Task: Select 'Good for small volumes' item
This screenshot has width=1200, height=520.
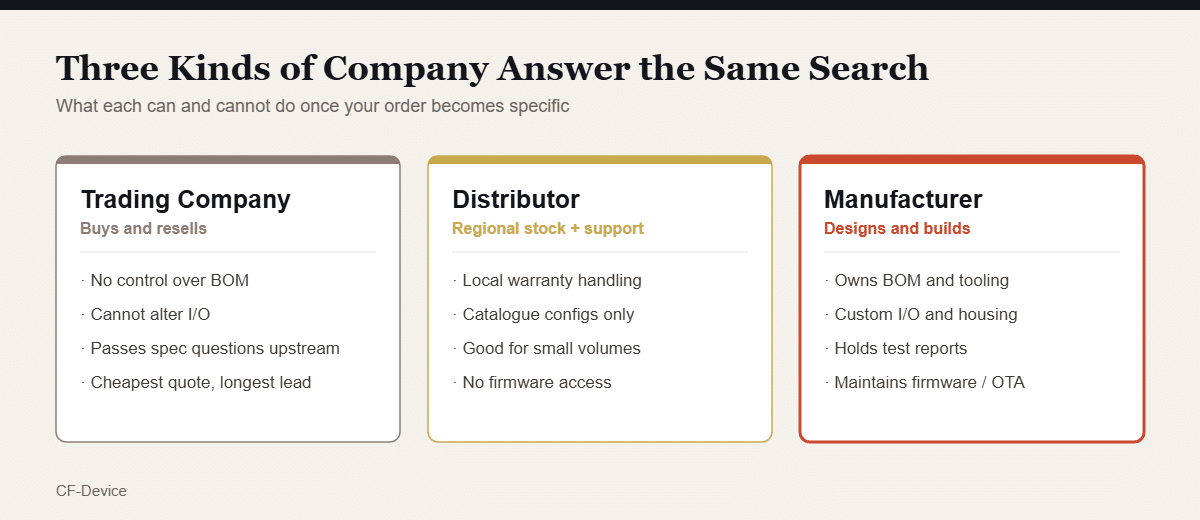Action: 547,348
